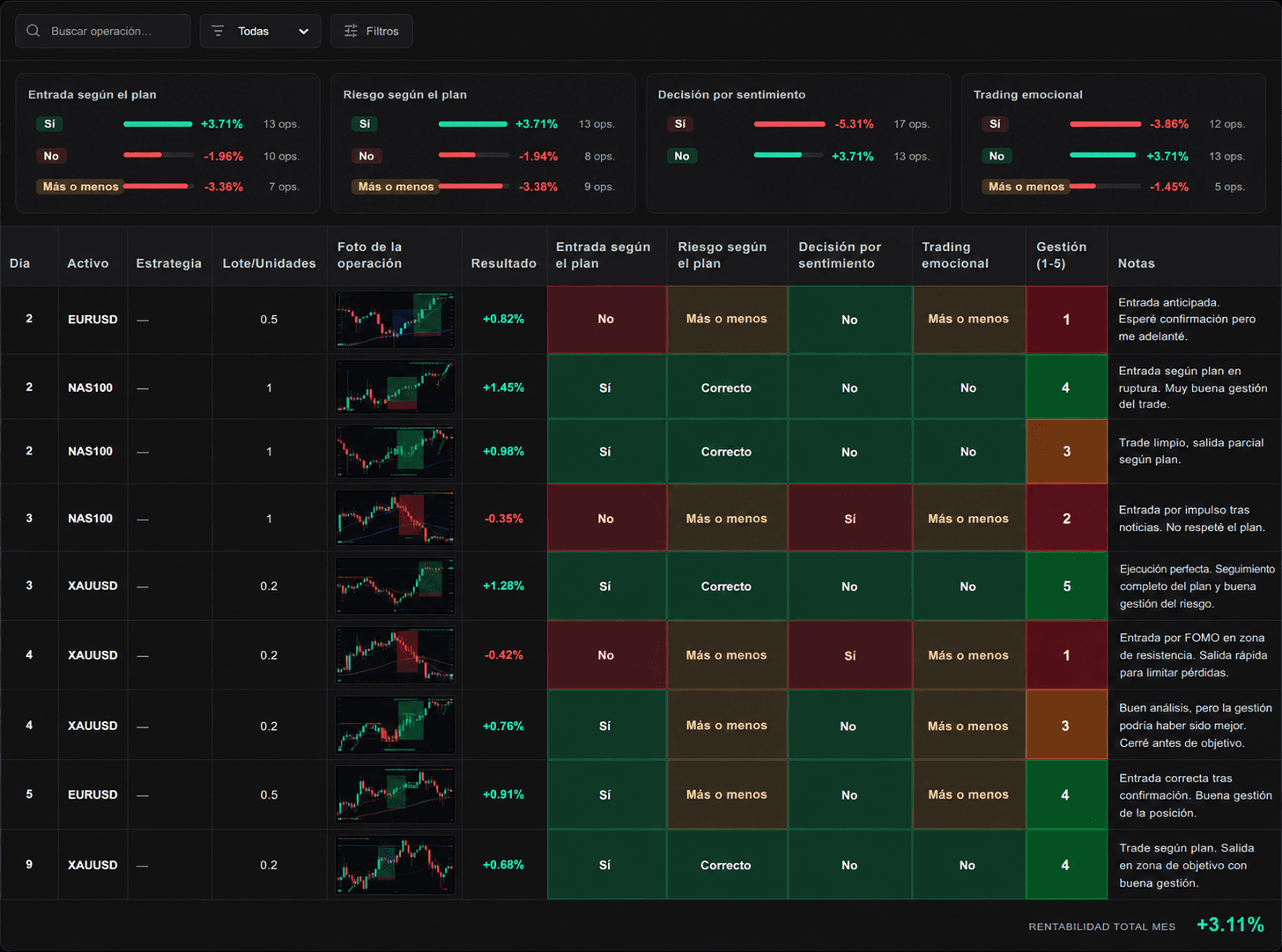Open chart thumbnail for NAS100 +1.45% trade
1282x952 pixels.
[395, 387]
